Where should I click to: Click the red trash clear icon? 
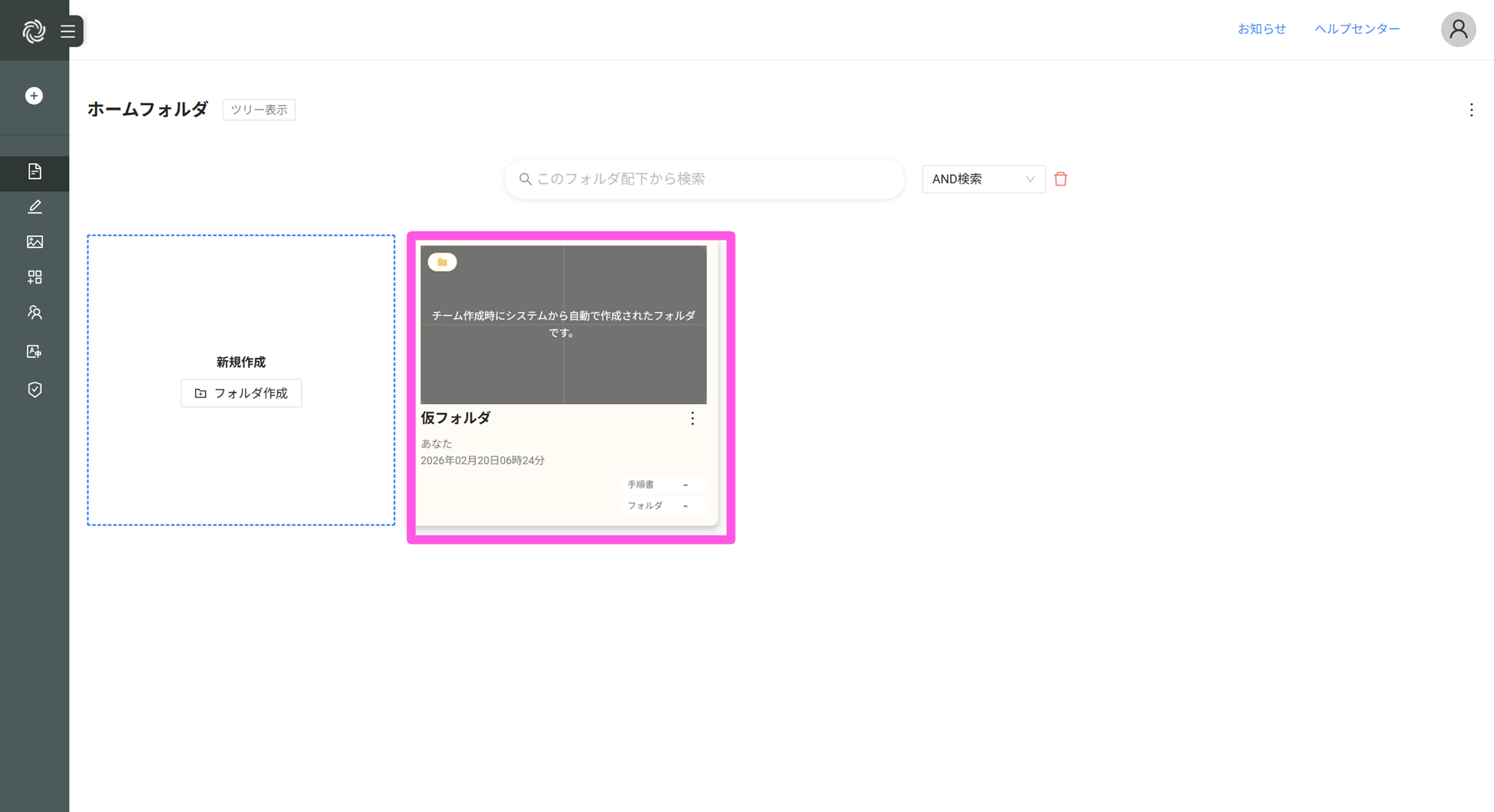point(1060,179)
